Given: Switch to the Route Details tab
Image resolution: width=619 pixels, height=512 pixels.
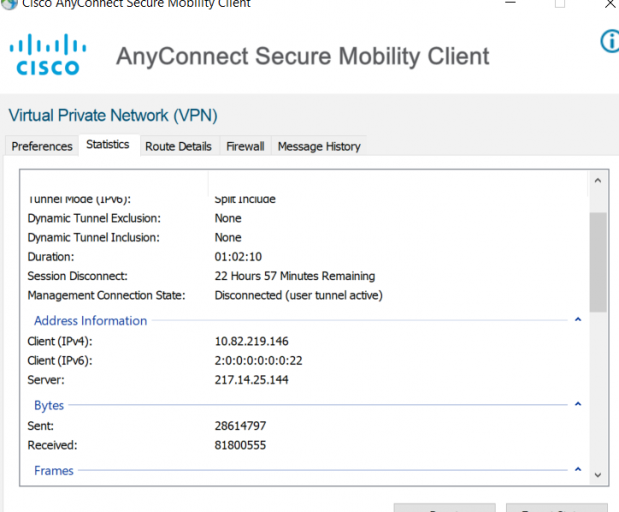Looking at the screenshot, I should 178,146.
